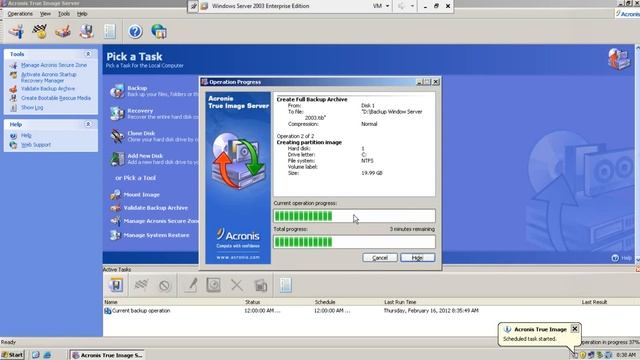Click the Active Tasks log notebook icon
The image size is (640, 360).
tap(285, 285)
